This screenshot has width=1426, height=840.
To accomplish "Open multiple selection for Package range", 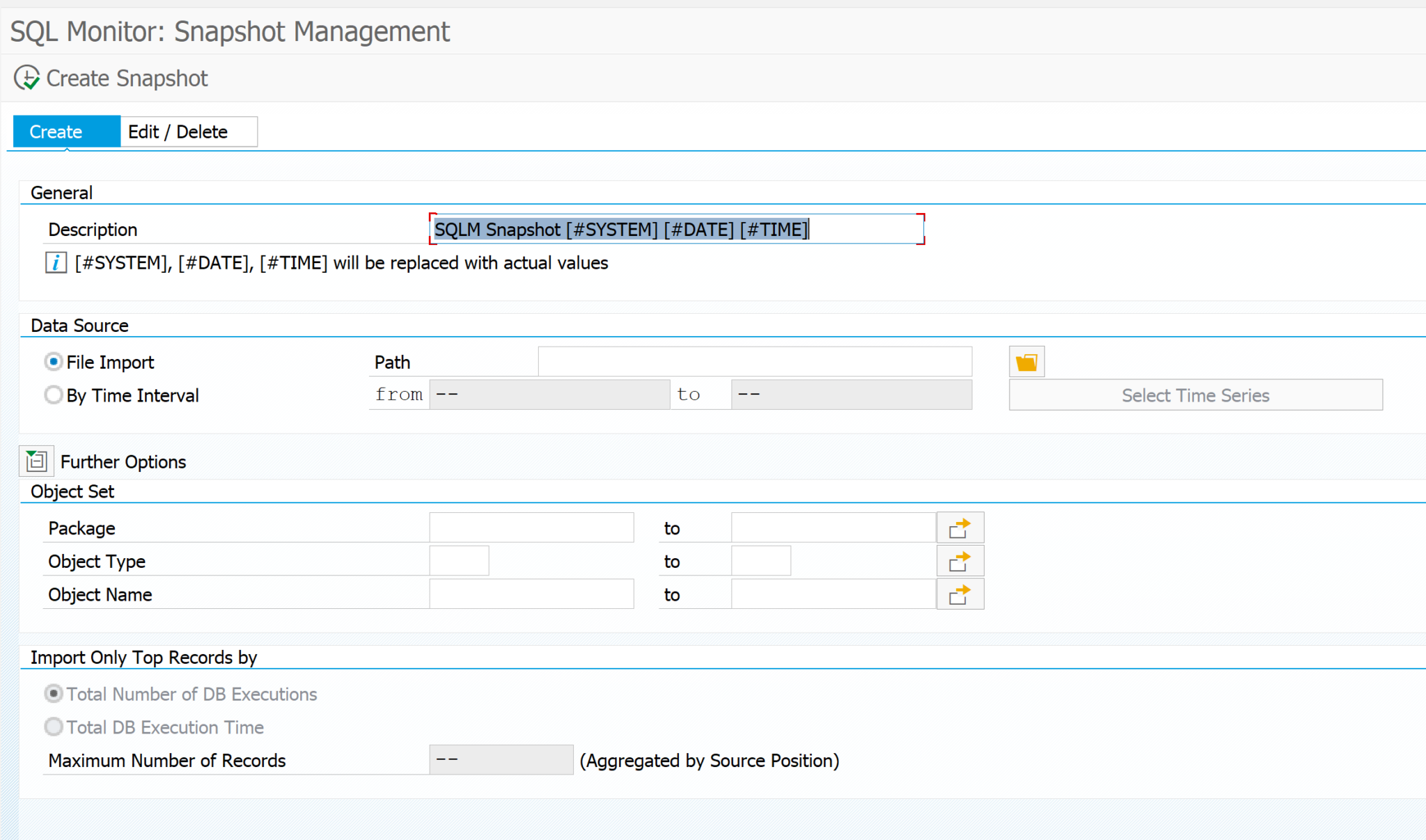I will tap(960, 527).
